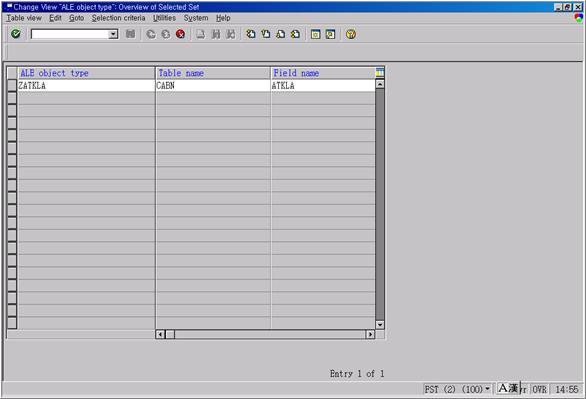Viewport: 586px width, 399px height.
Task: Open the Selection criteria menu
Action: tap(118, 18)
